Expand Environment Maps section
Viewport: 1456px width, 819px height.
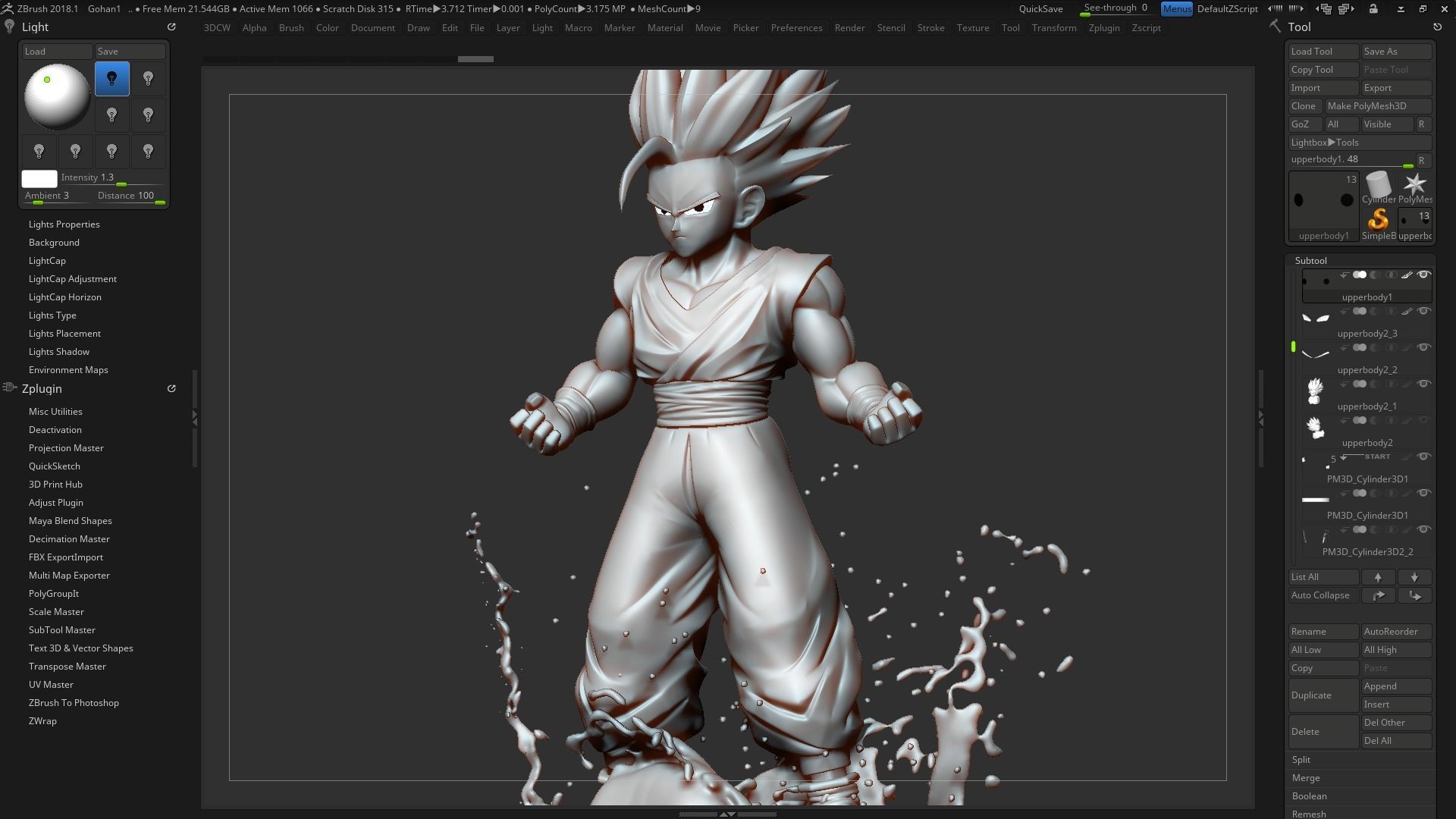(68, 370)
